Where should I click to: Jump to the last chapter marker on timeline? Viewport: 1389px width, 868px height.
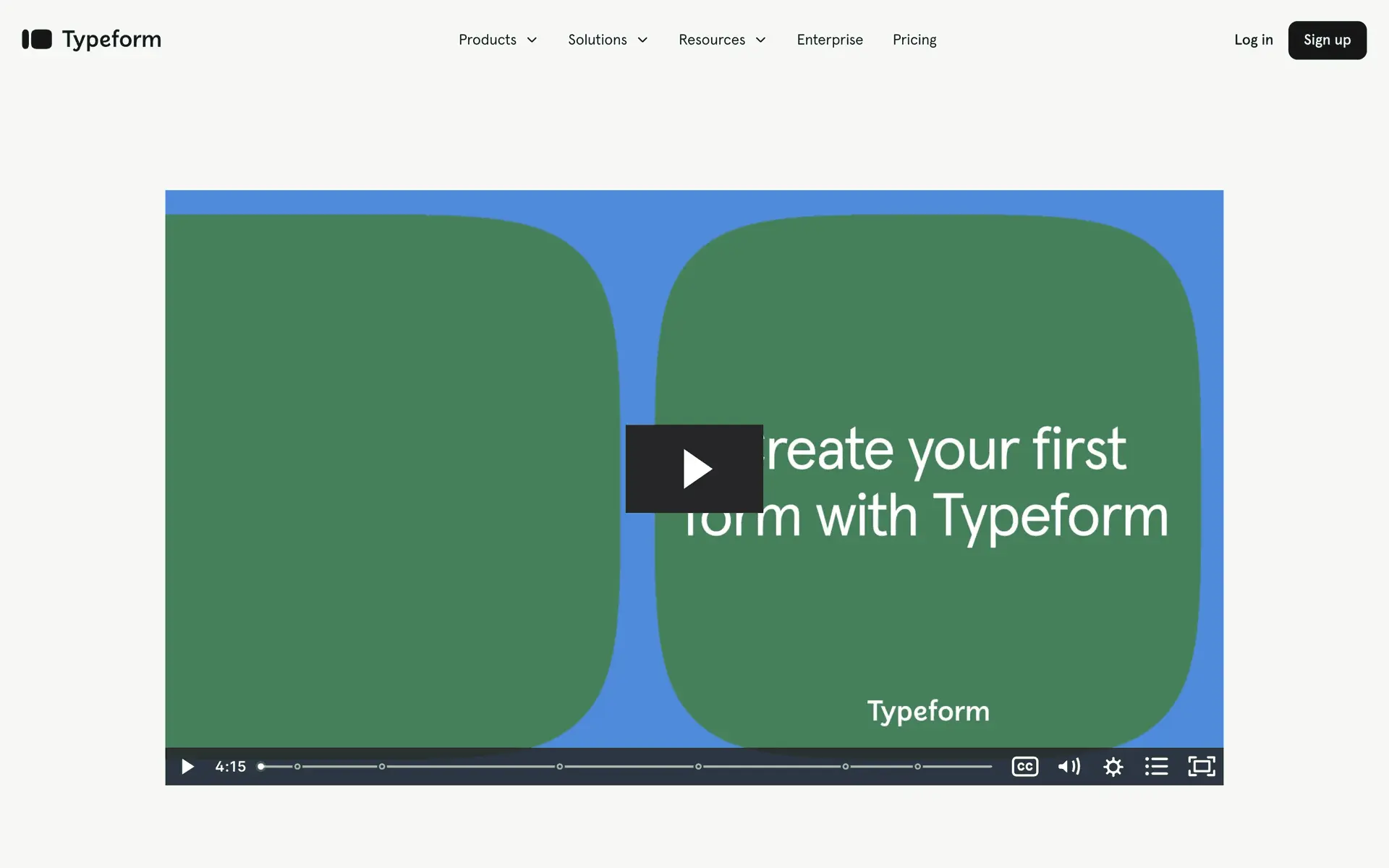(x=917, y=767)
